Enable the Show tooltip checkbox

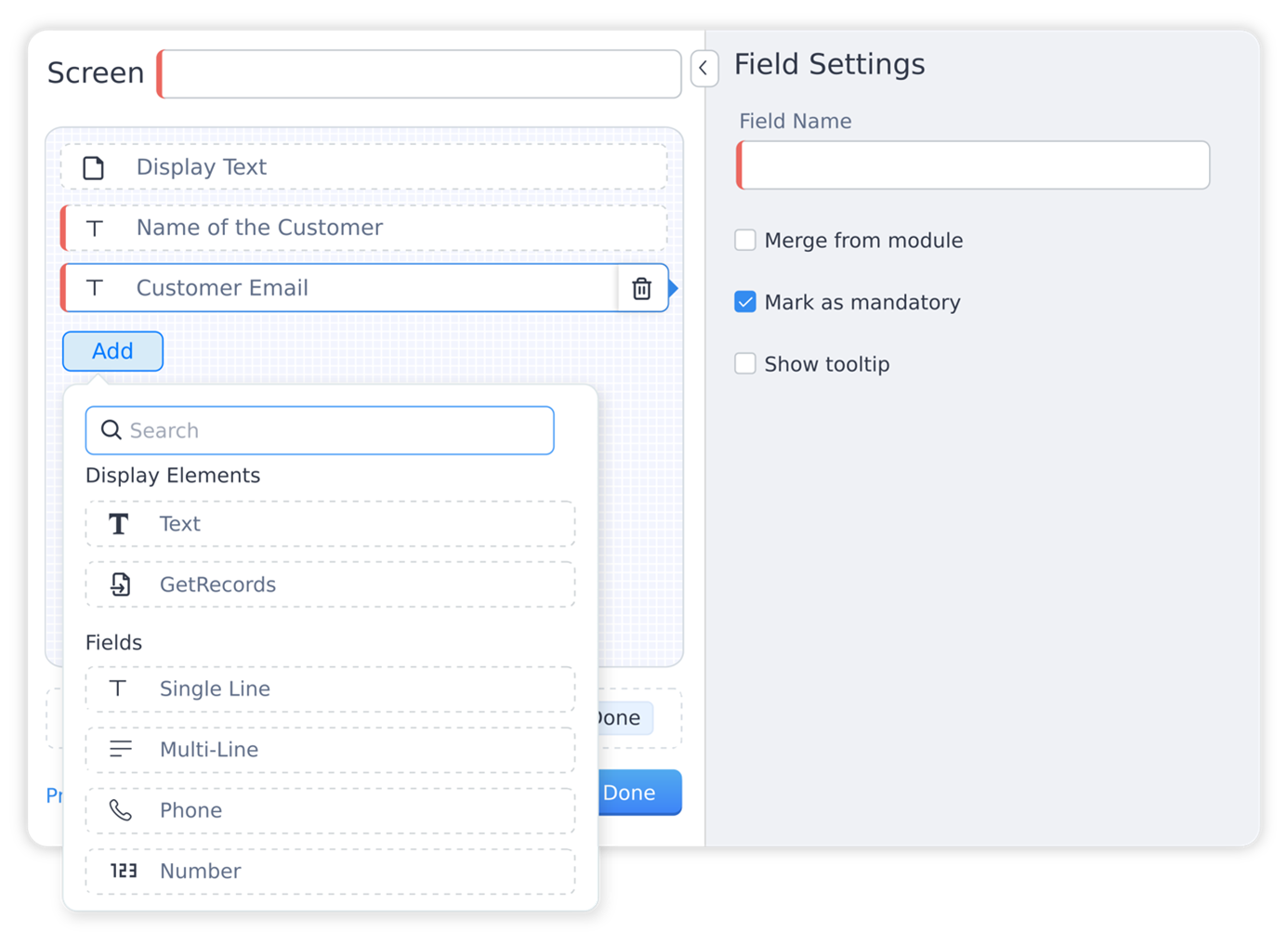pyautogui.click(x=745, y=364)
